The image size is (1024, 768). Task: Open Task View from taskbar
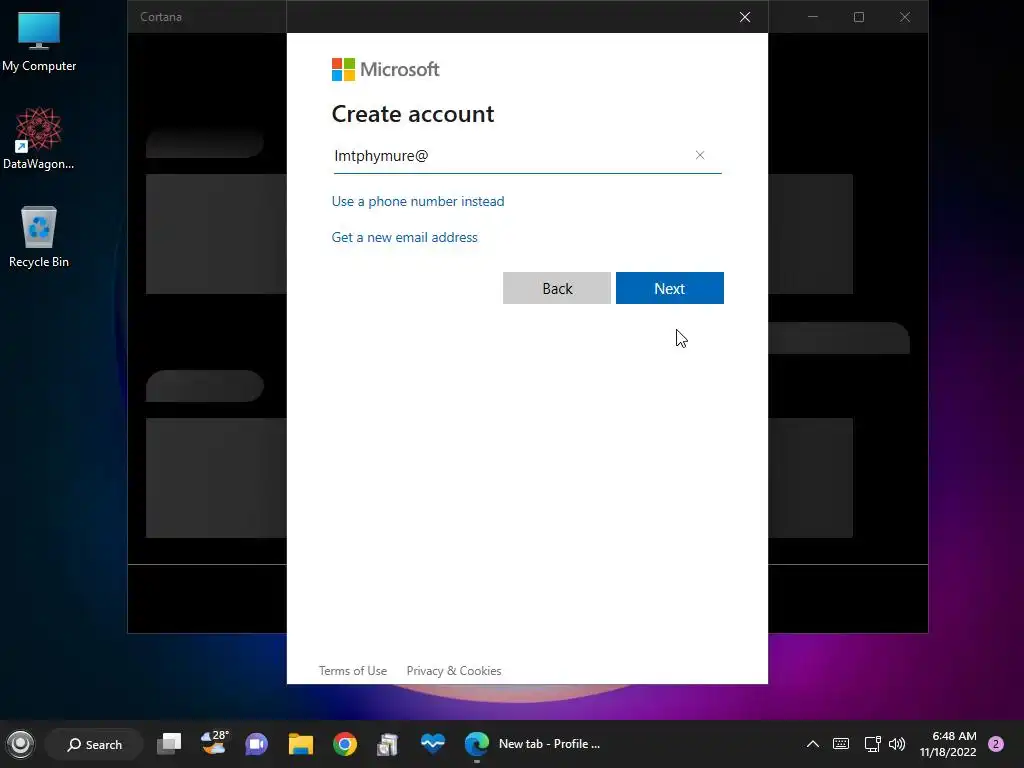click(x=169, y=744)
